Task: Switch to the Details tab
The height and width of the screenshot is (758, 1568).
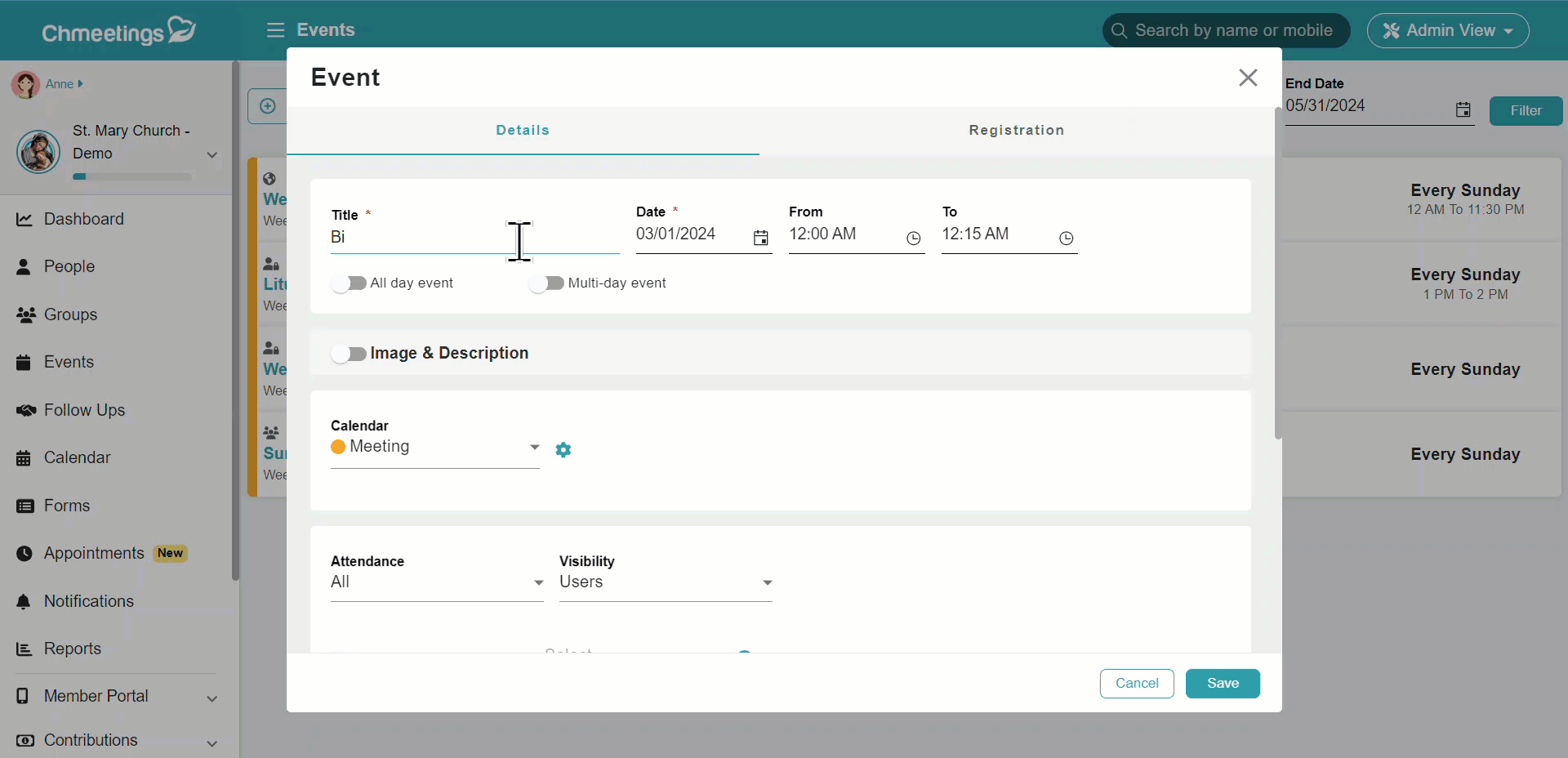Action: click(x=523, y=131)
